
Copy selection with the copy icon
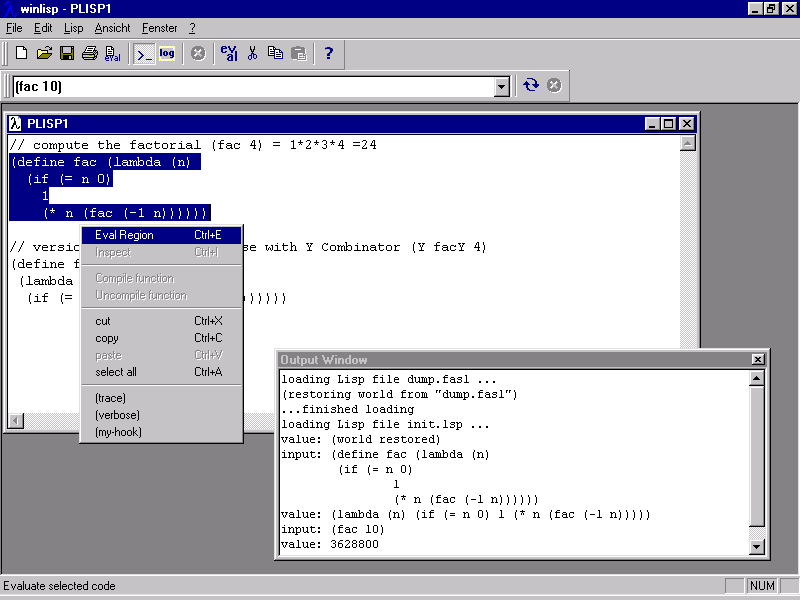click(x=276, y=53)
